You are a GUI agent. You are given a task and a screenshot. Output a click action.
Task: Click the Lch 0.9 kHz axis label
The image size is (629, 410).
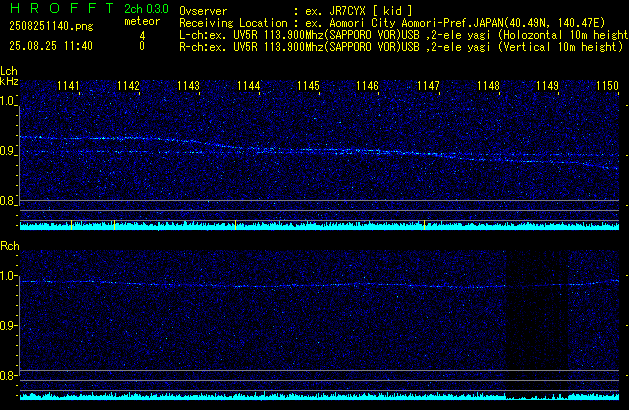tap(7, 151)
